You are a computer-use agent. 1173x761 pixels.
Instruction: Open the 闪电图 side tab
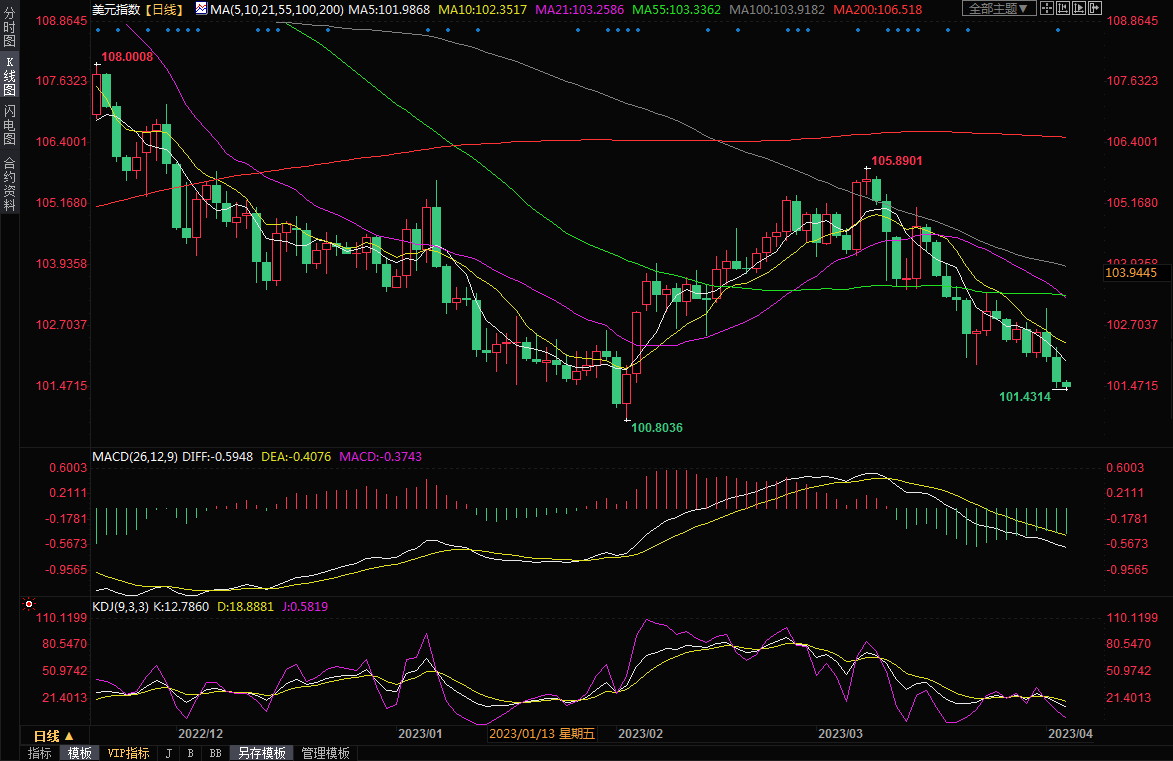9,124
